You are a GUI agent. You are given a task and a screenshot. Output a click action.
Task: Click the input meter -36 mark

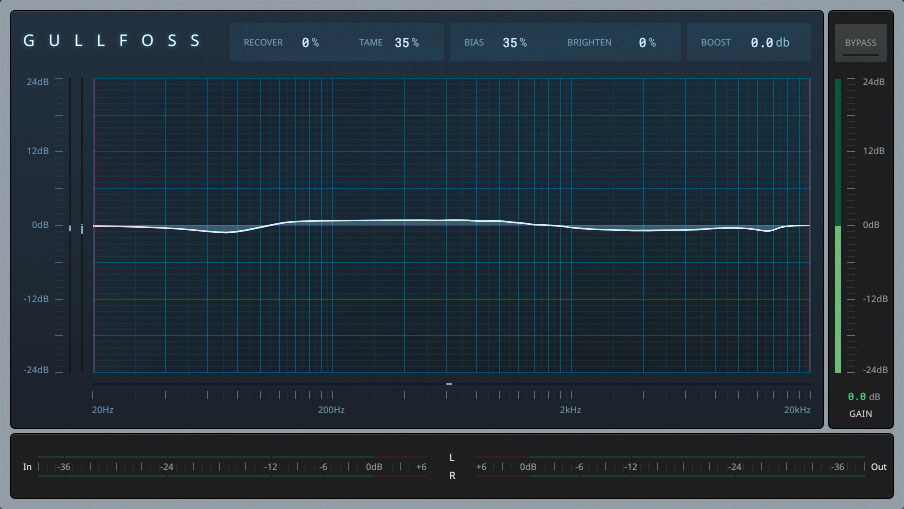click(x=63, y=467)
